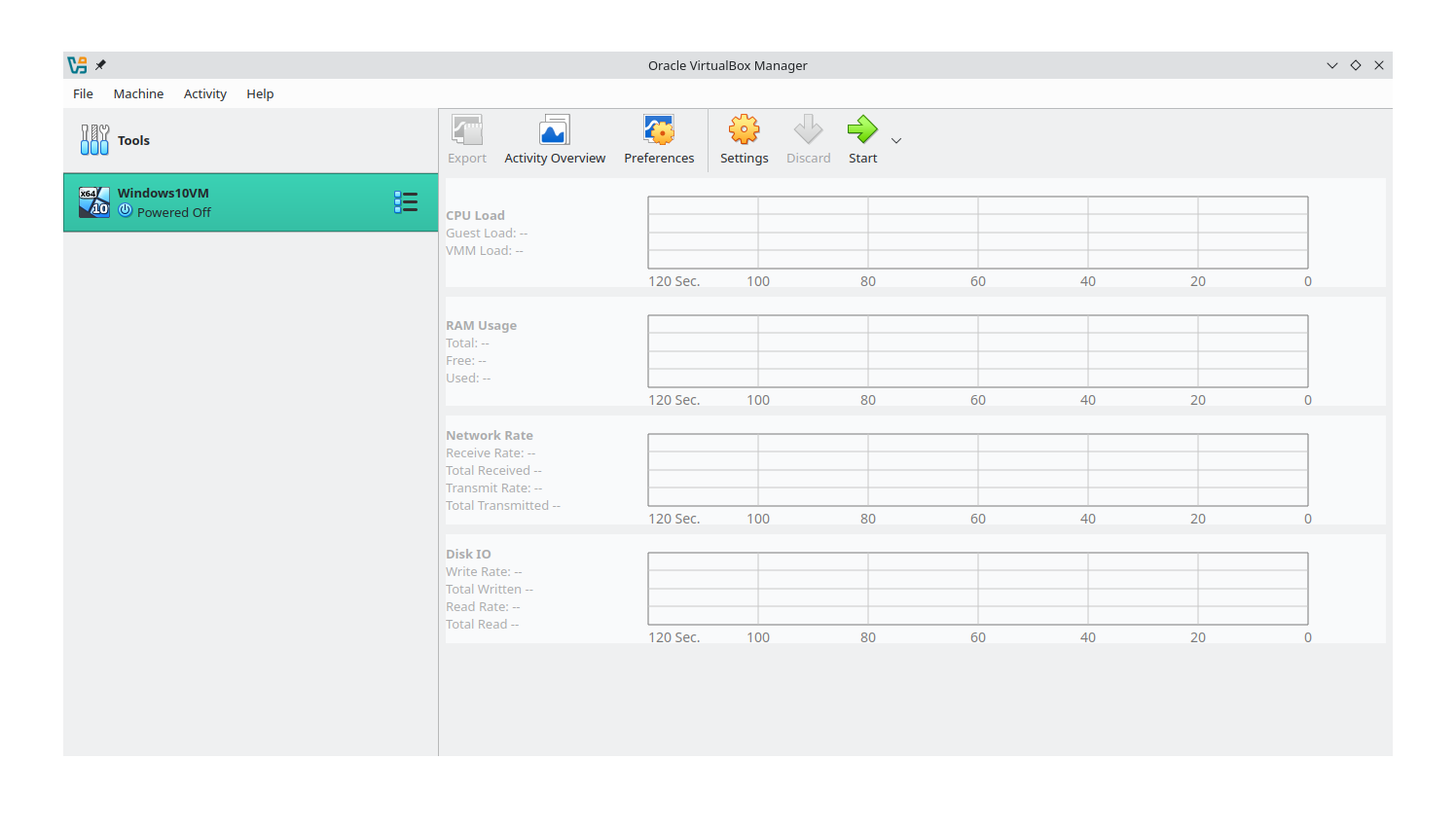Image resolution: width=1456 pixels, height=831 pixels.
Task: Click the RAM Total label
Action: (467, 343)
